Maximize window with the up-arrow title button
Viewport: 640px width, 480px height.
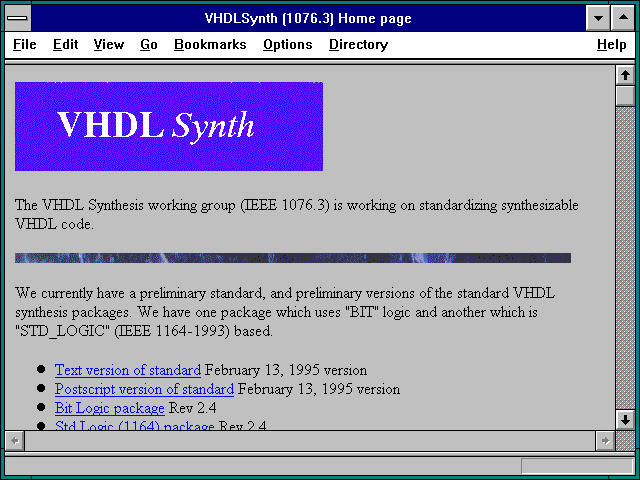[x=623, y=18]
